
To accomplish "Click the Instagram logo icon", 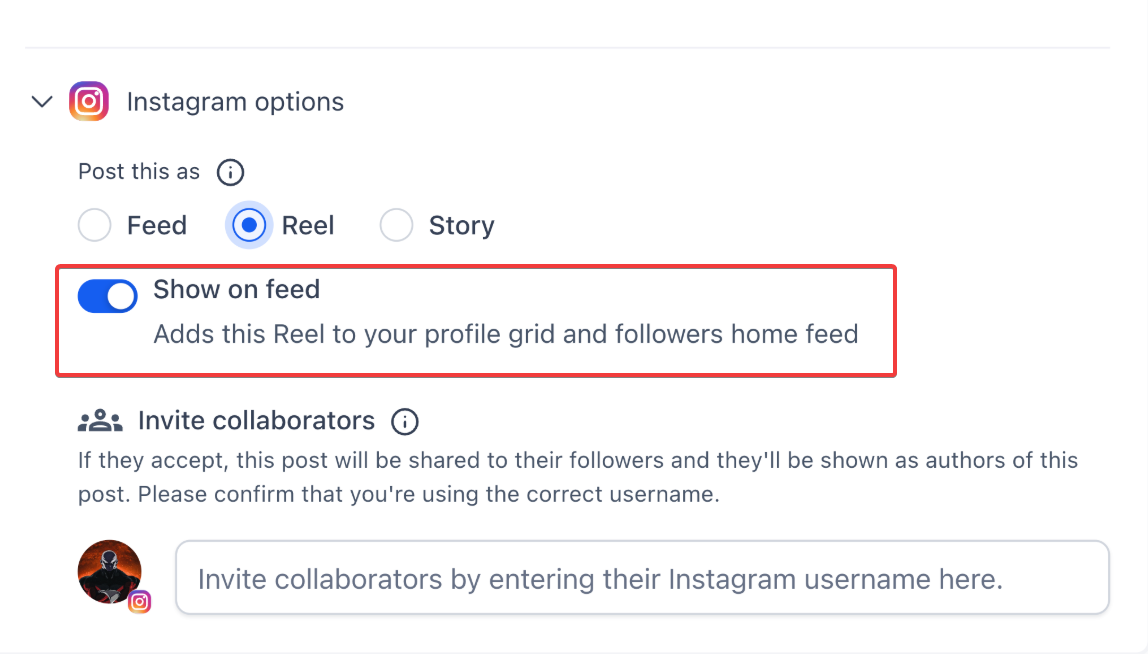I will coord(89,102).
